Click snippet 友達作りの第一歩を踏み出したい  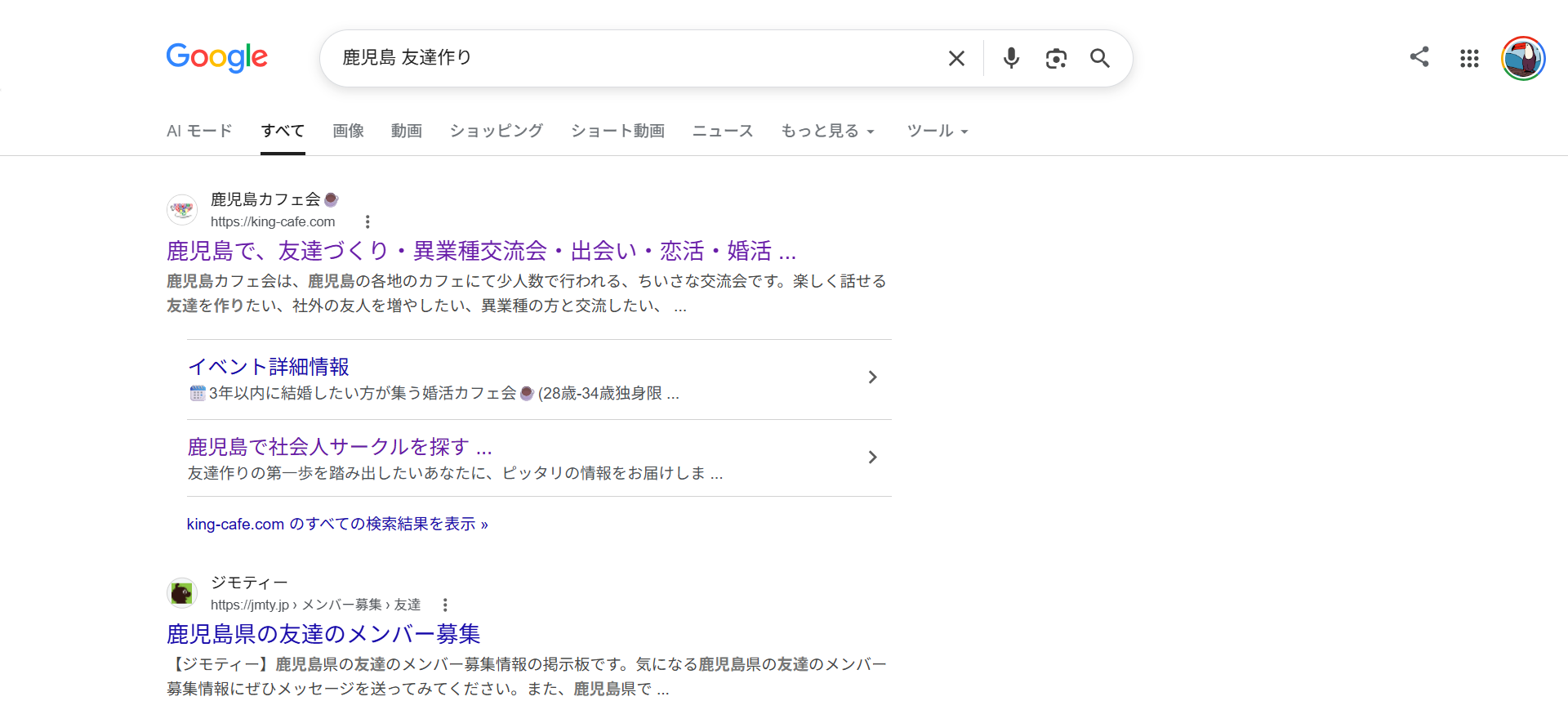[455, 473]
